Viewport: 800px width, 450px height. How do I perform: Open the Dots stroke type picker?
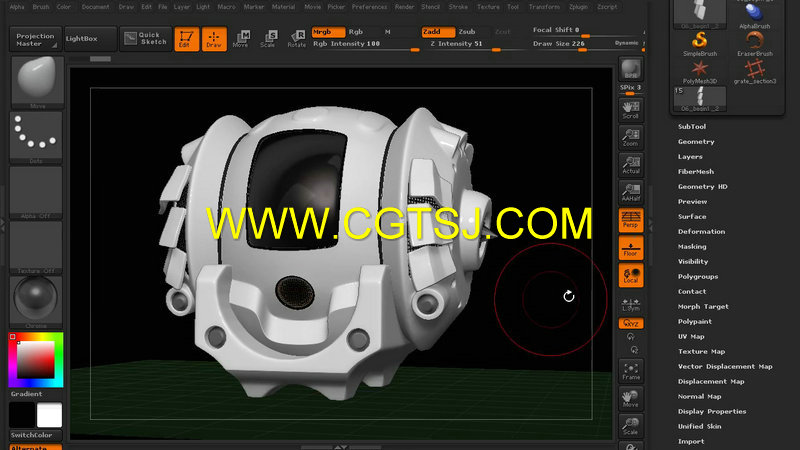point(36,137)
